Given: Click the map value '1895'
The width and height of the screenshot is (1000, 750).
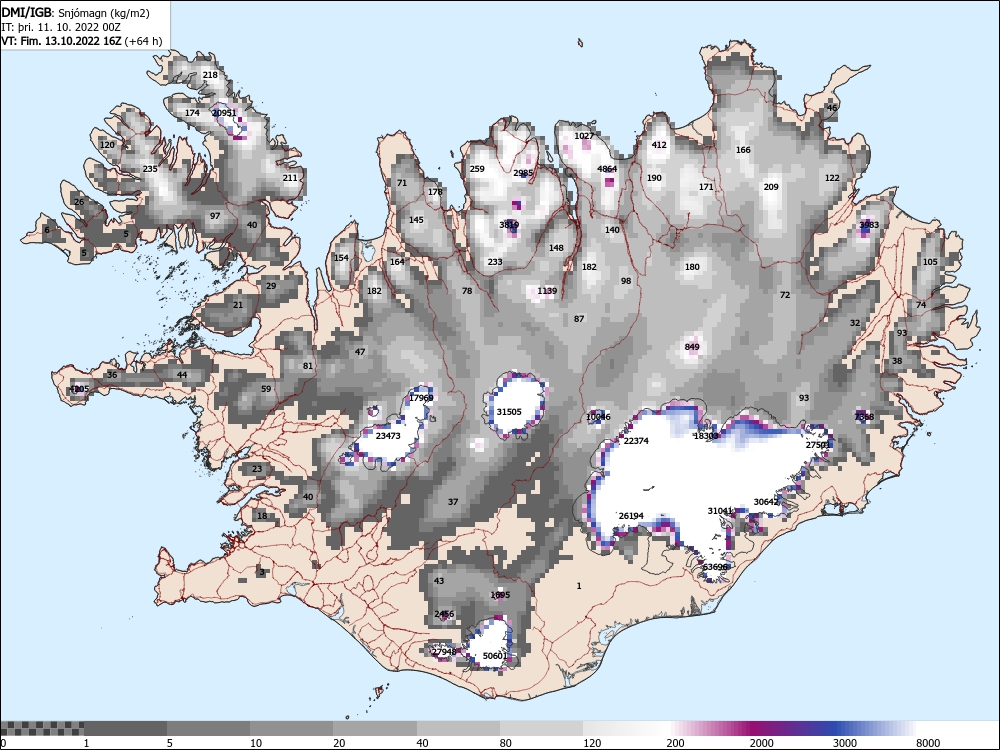Looking at the screenshot, I should point(500,595).
